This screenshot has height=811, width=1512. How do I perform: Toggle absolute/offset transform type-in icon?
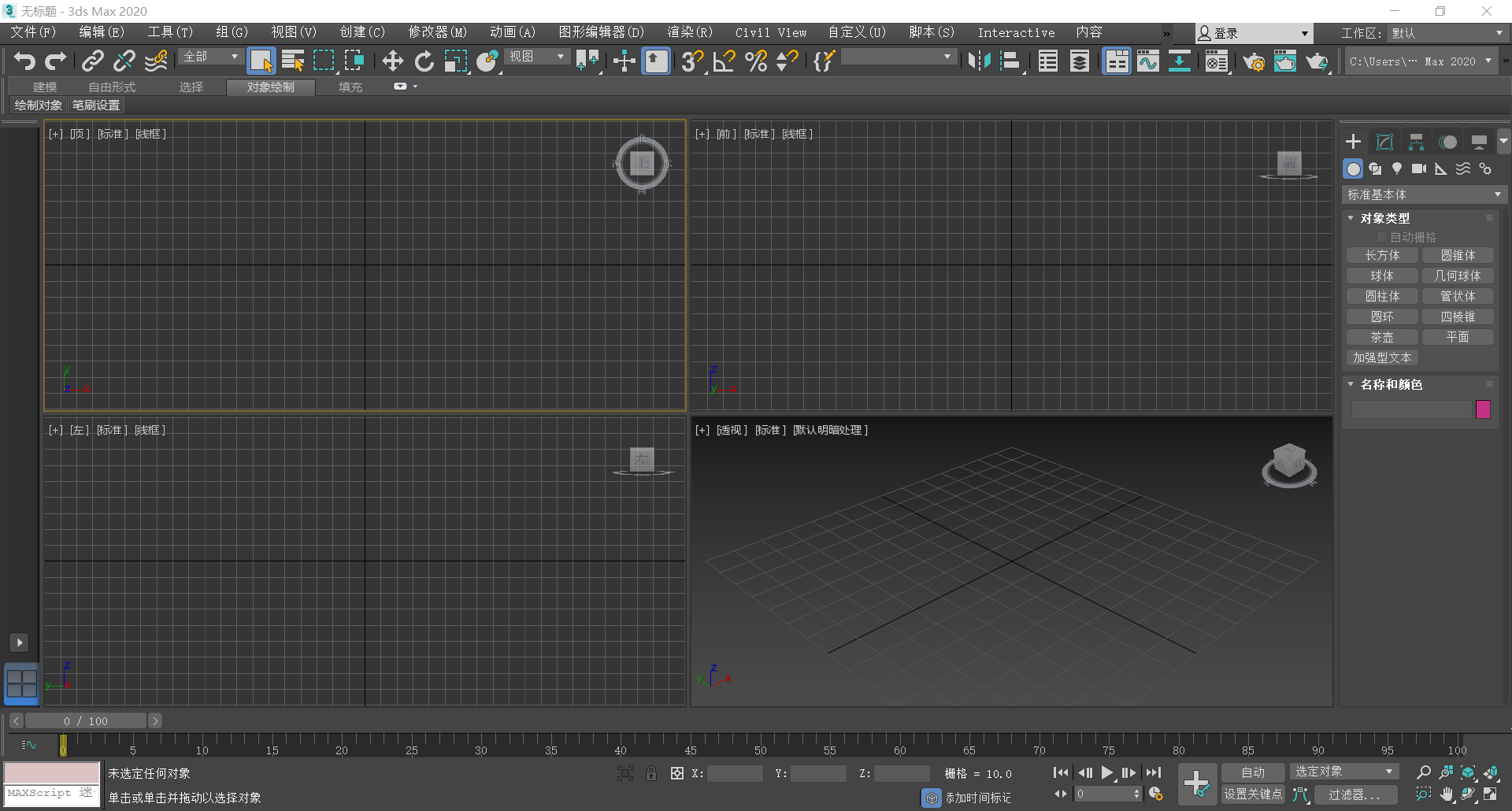[x=676, y=773]
